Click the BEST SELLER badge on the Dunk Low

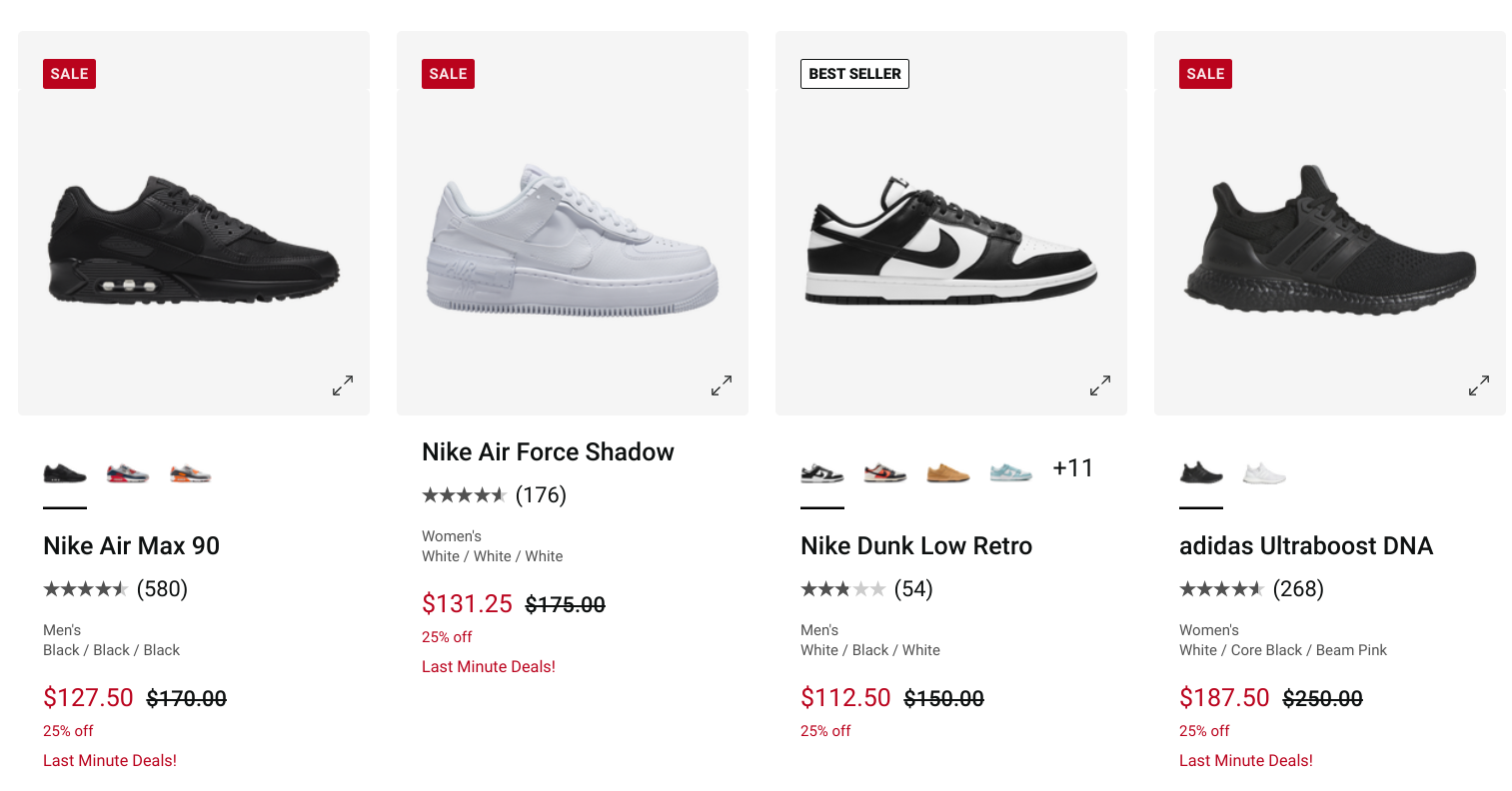click(854, 74)
